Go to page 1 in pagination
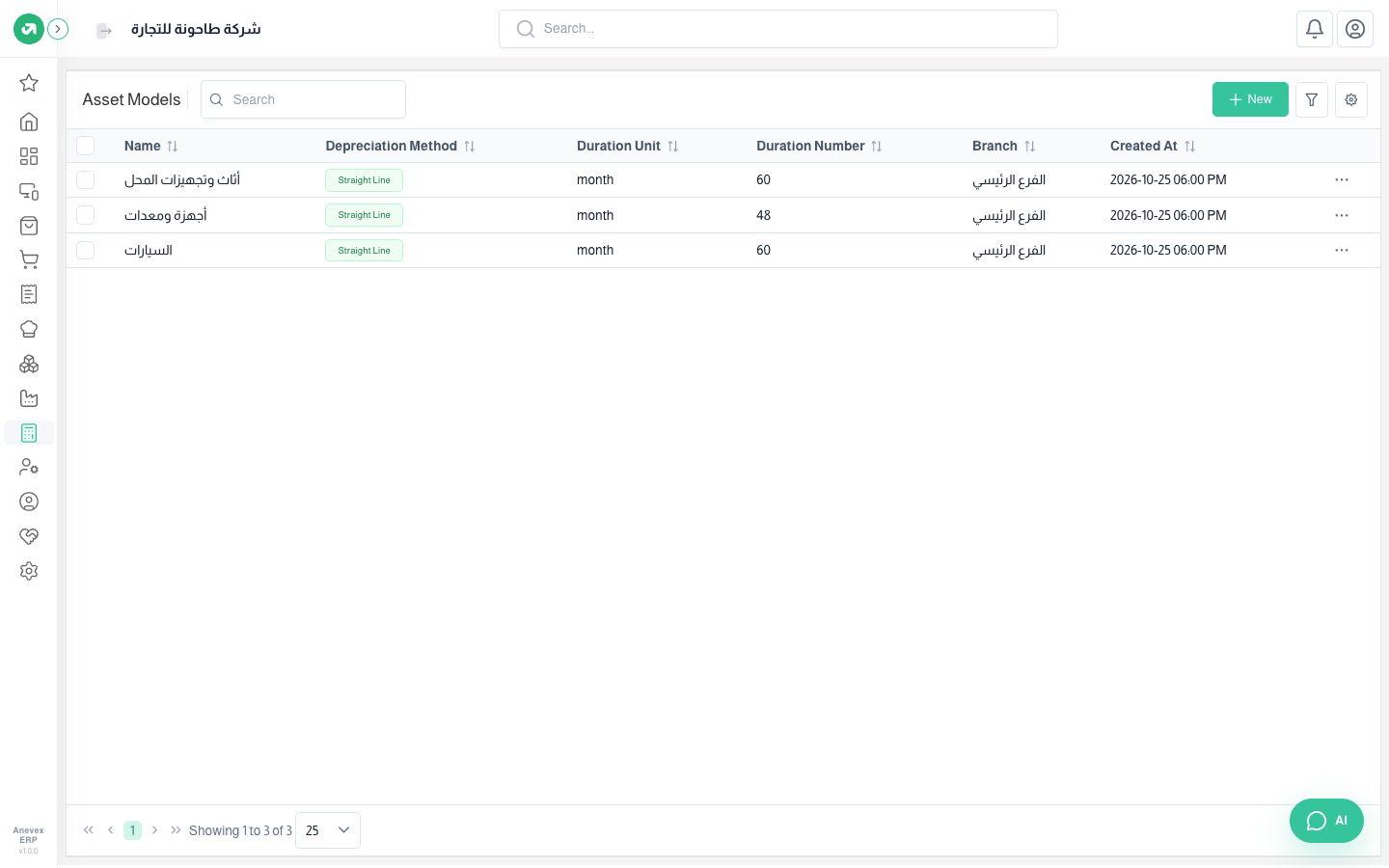The height and width of the screenshot is (868, 1389). coord(133,830)
